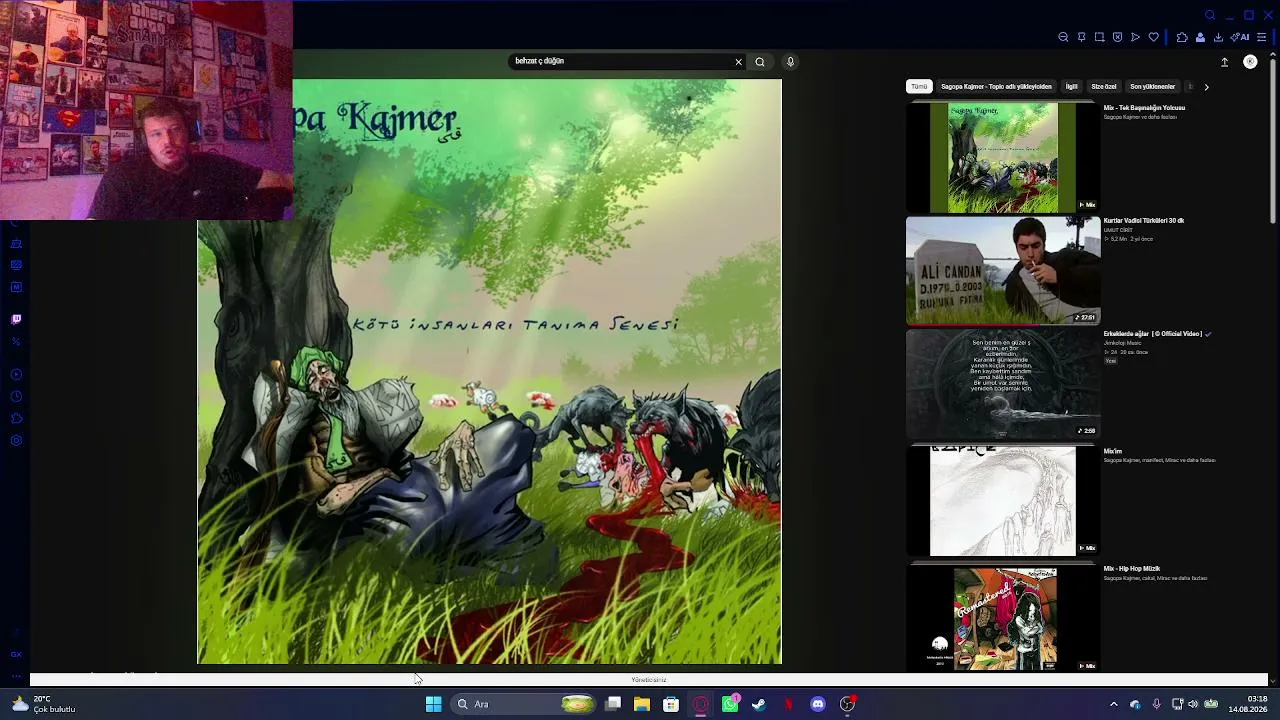Viewport: 1280px width, 720px height.
Task: Open Steam from the taskbar
Action: [x=759, y=704]
